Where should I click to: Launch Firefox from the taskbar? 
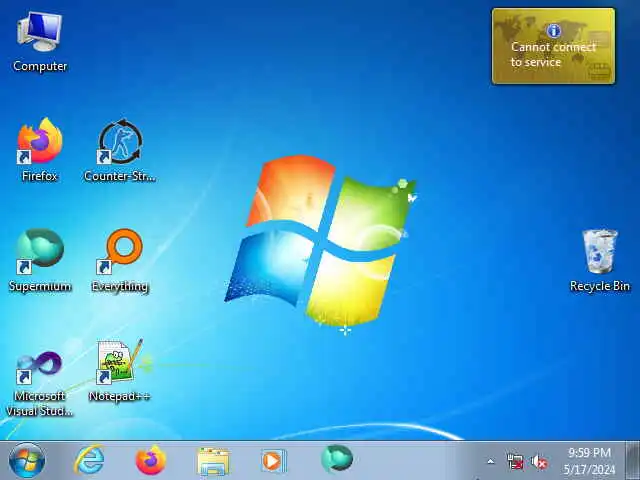(x=151, y=460)
